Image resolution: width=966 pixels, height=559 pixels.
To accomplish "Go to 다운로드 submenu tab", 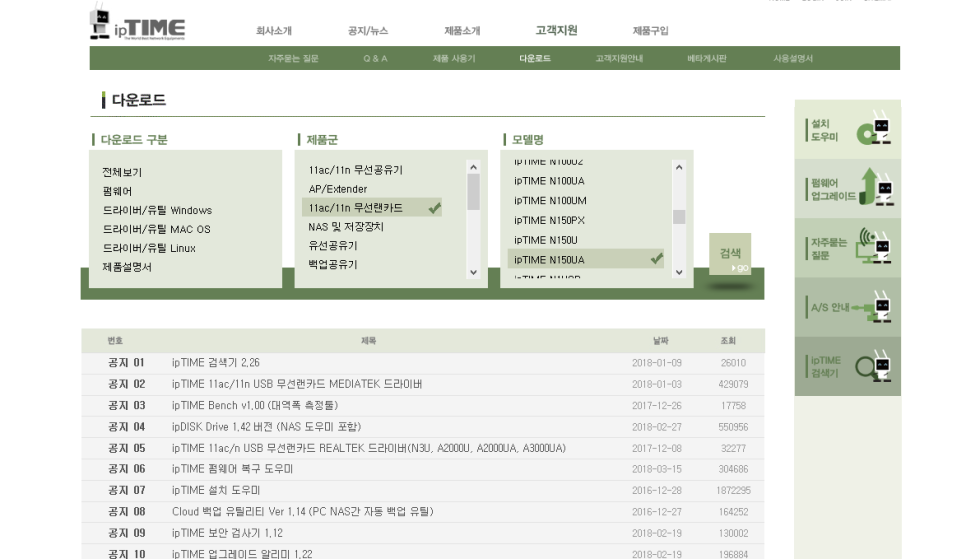I will [x=535, y=59].
